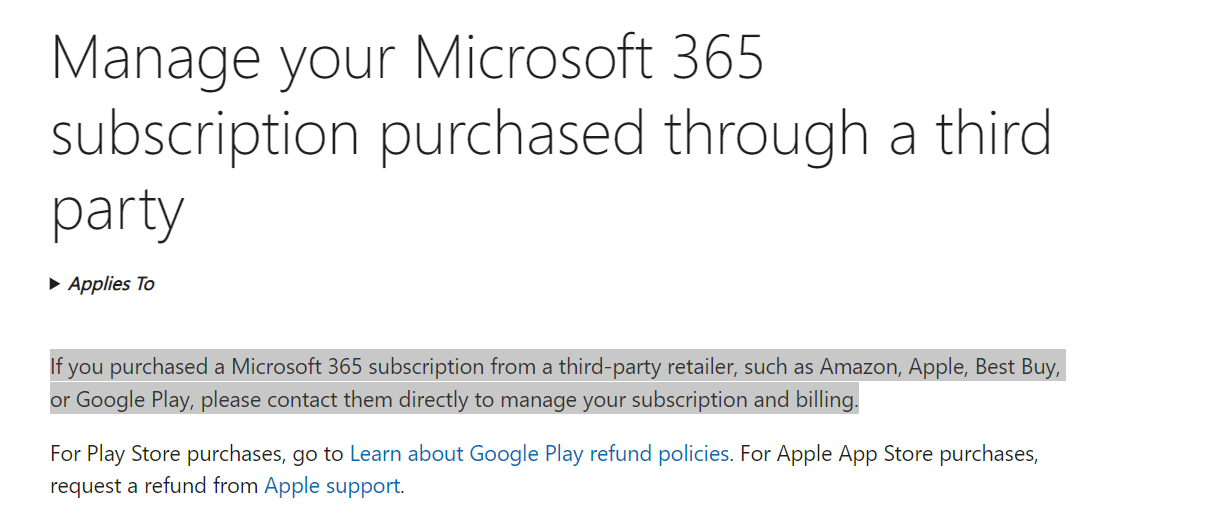
Task: Click the word party in the heading
Action: point(118,211)
